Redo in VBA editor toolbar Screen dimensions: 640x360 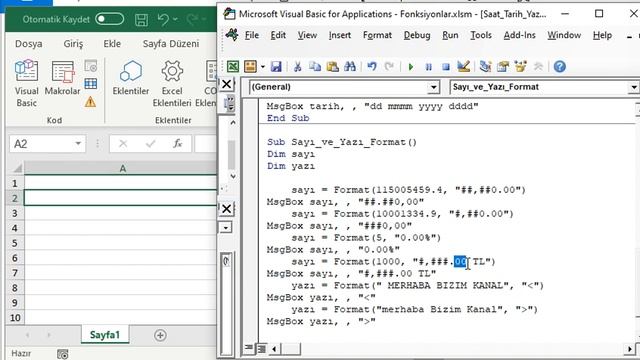(389, 66)
